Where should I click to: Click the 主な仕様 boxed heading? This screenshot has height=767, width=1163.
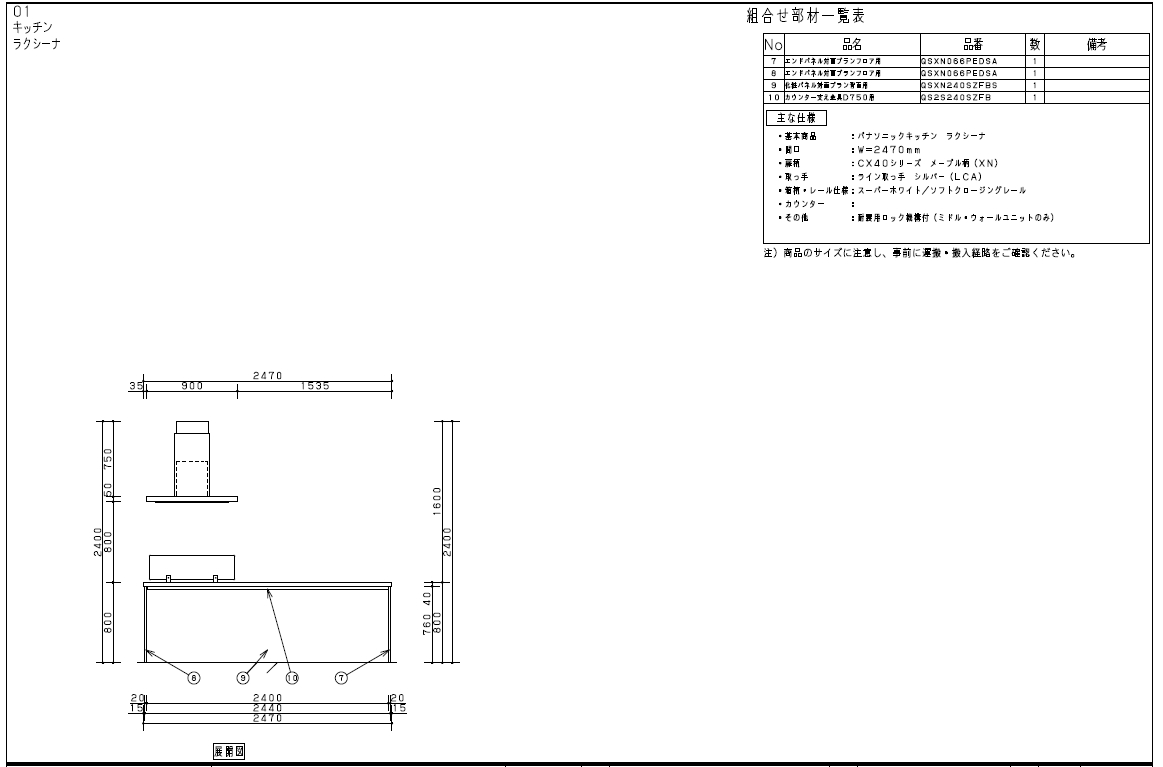point(796,117)
